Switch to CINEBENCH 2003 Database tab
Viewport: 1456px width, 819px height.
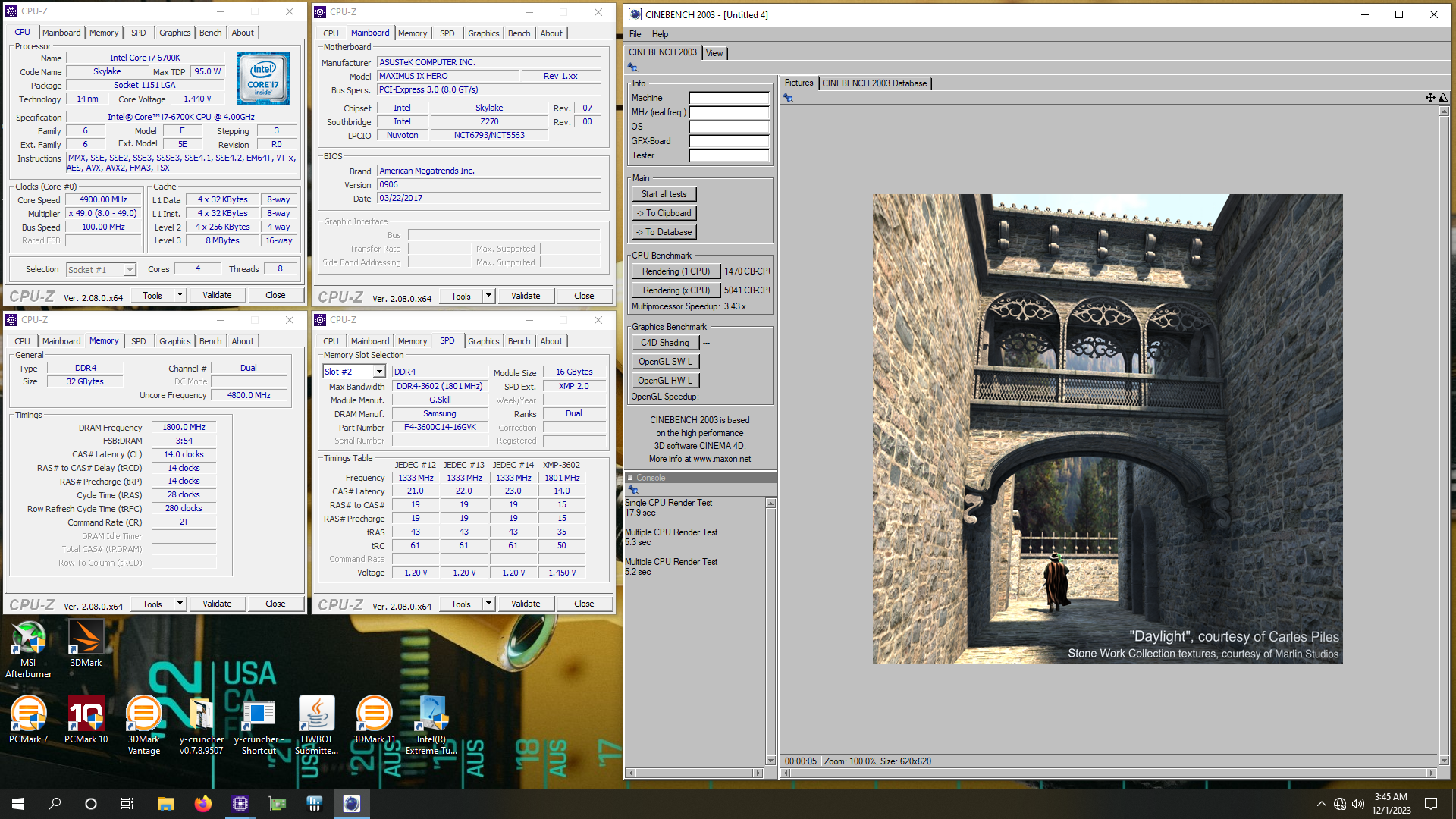[874, 83]
